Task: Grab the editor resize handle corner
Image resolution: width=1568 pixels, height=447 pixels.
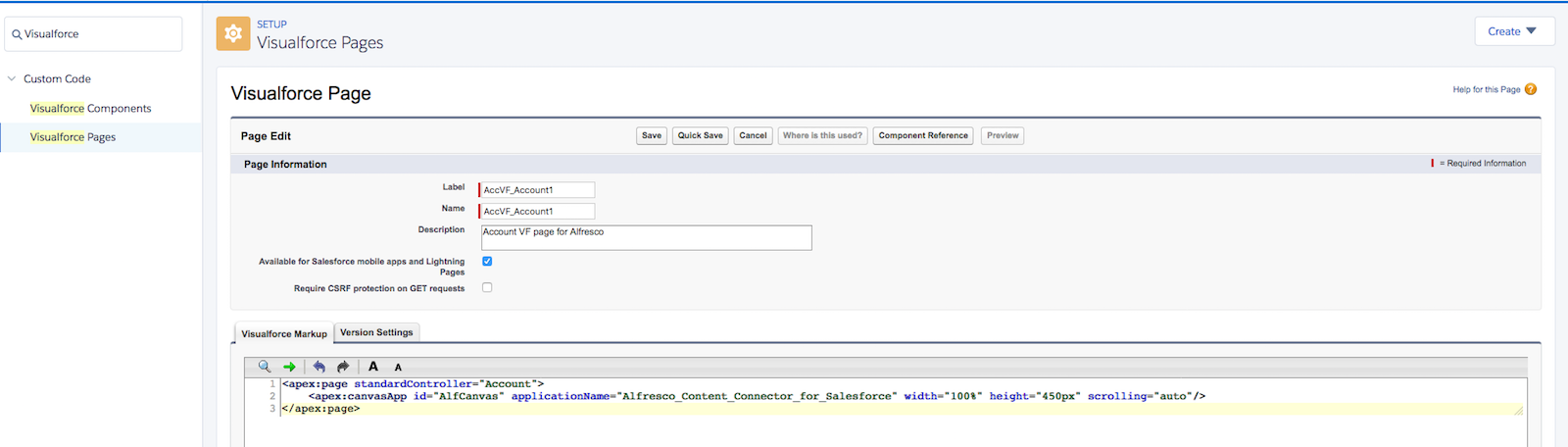Action: click(1519, 411)
